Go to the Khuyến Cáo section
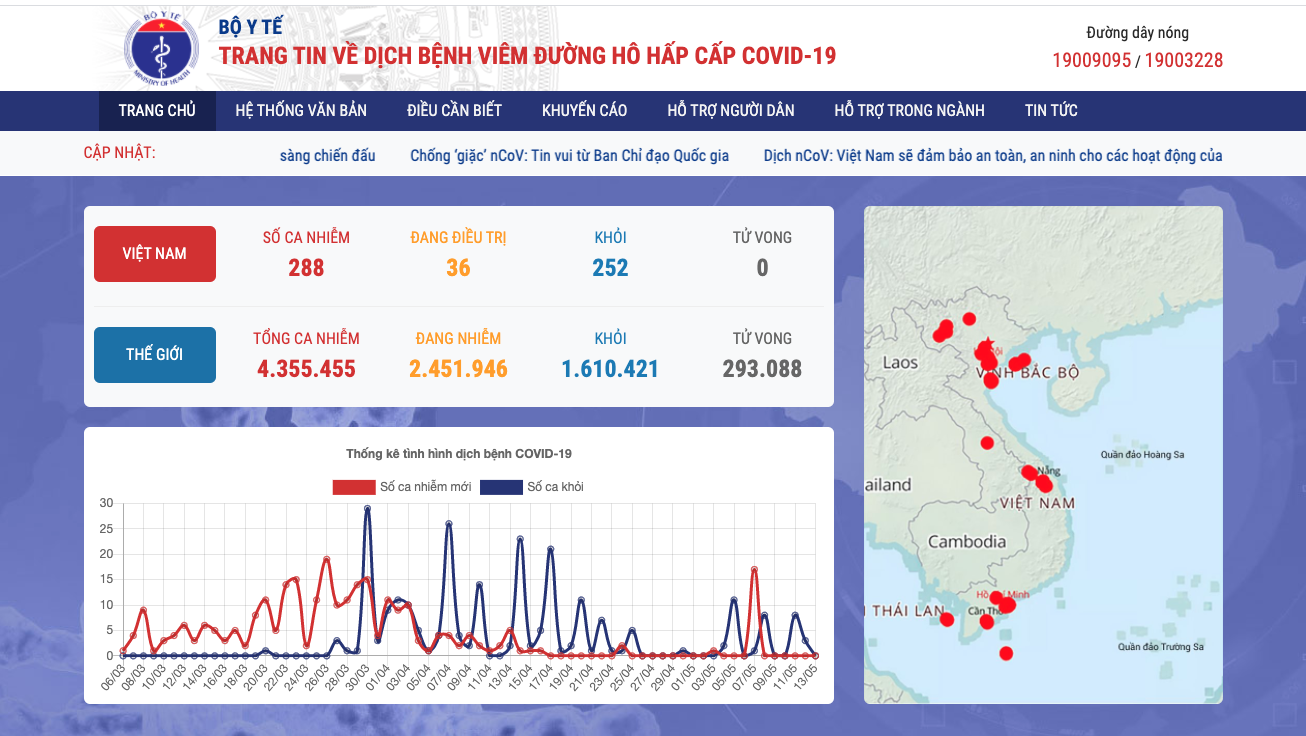 584,110
